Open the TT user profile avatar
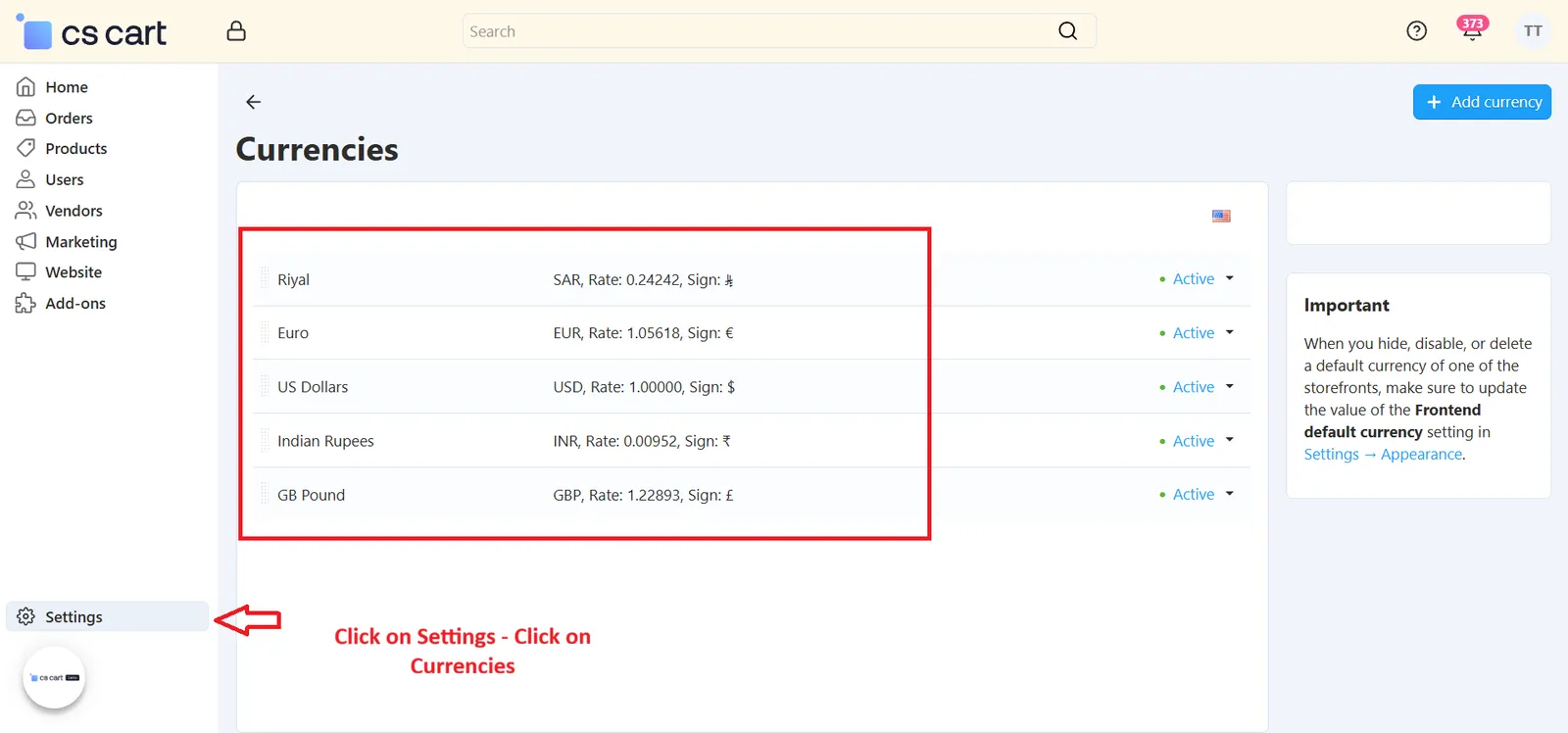The image size is (1568, 733). (1533, 31)
